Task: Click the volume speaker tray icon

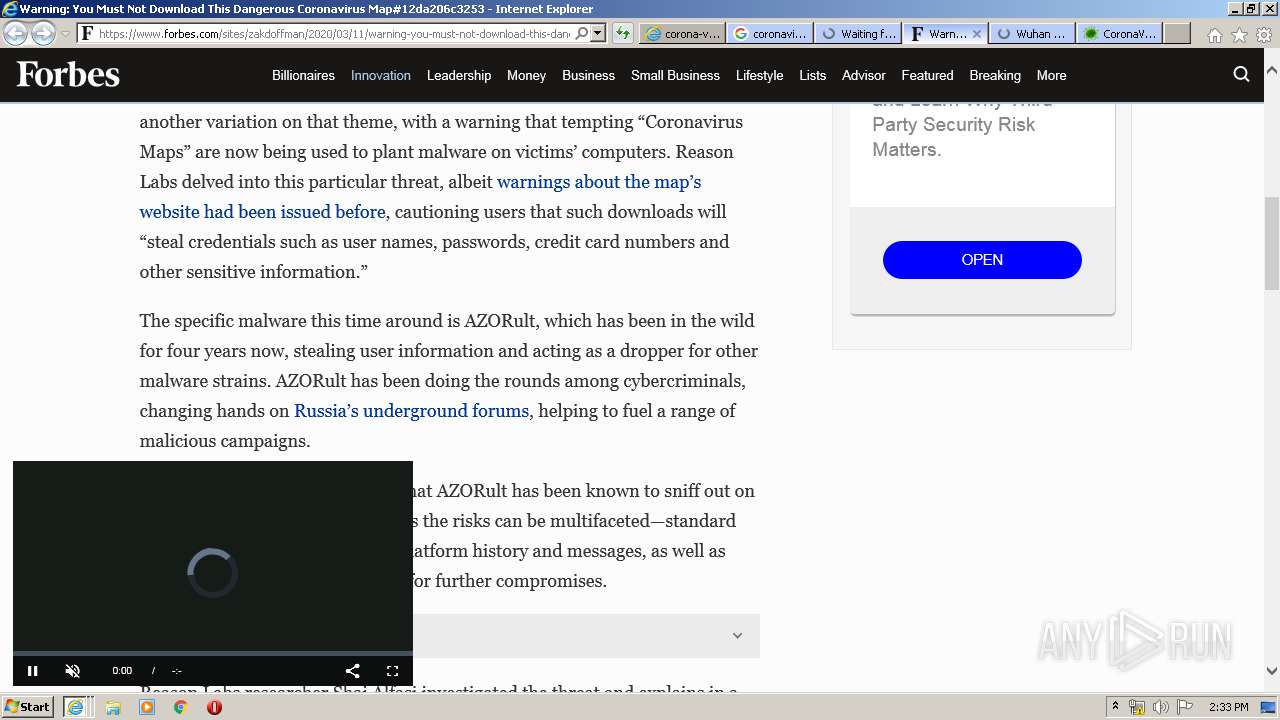Action: click(1161, 707)
